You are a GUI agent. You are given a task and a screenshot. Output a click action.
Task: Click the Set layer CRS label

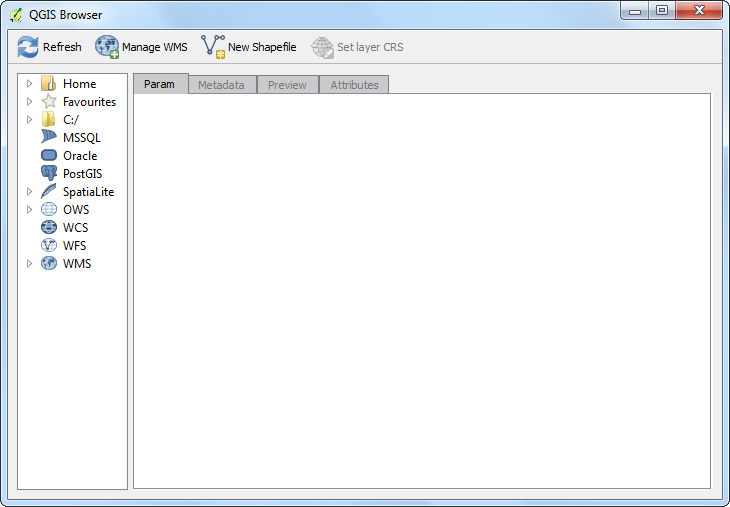tap(370, 47)
